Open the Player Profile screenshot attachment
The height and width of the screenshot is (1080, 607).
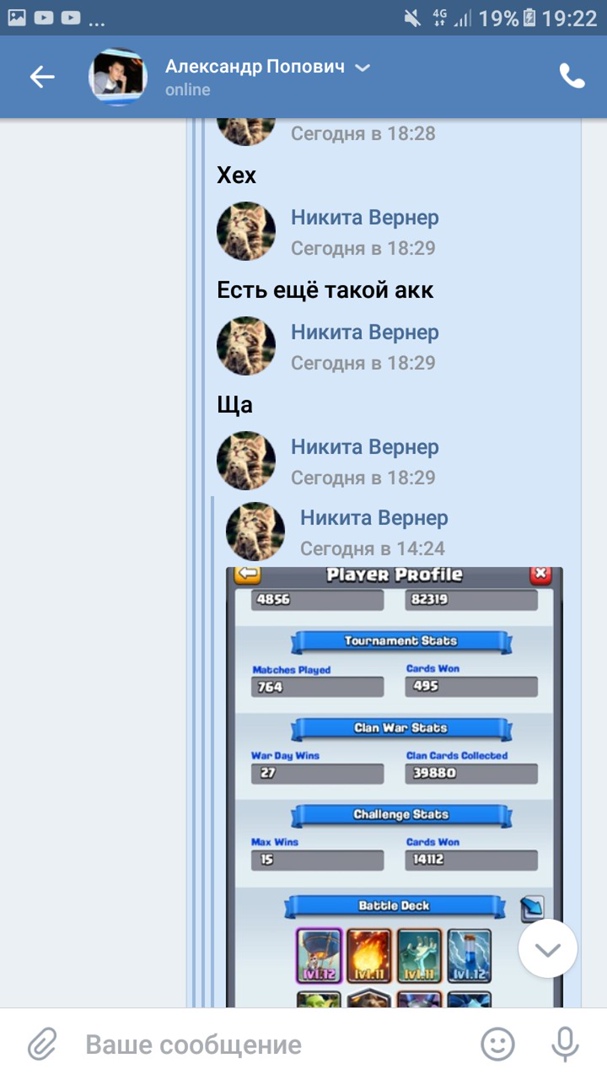[x=394, y=787]
